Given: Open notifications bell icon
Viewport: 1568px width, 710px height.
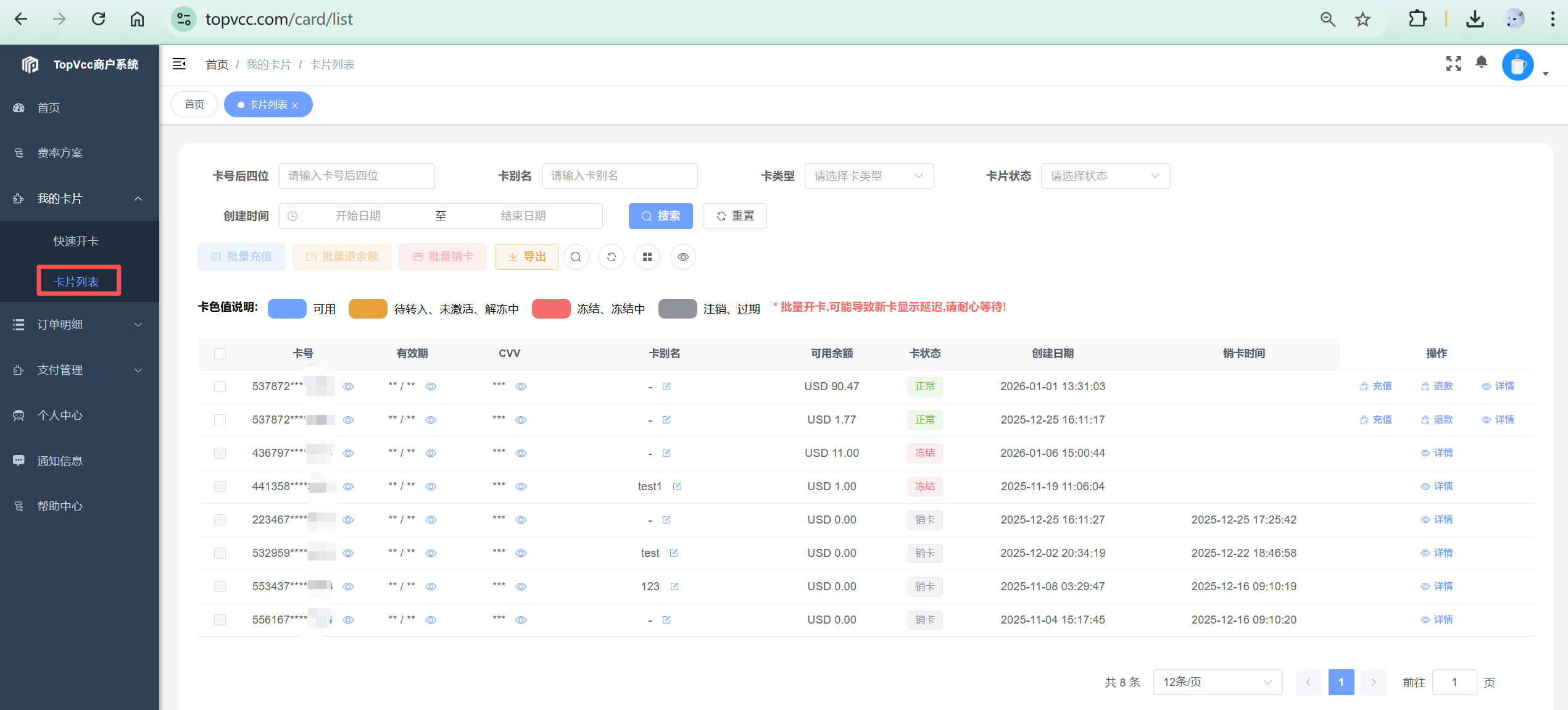Looking at the screenshot, I should (x=1481, y=62).
